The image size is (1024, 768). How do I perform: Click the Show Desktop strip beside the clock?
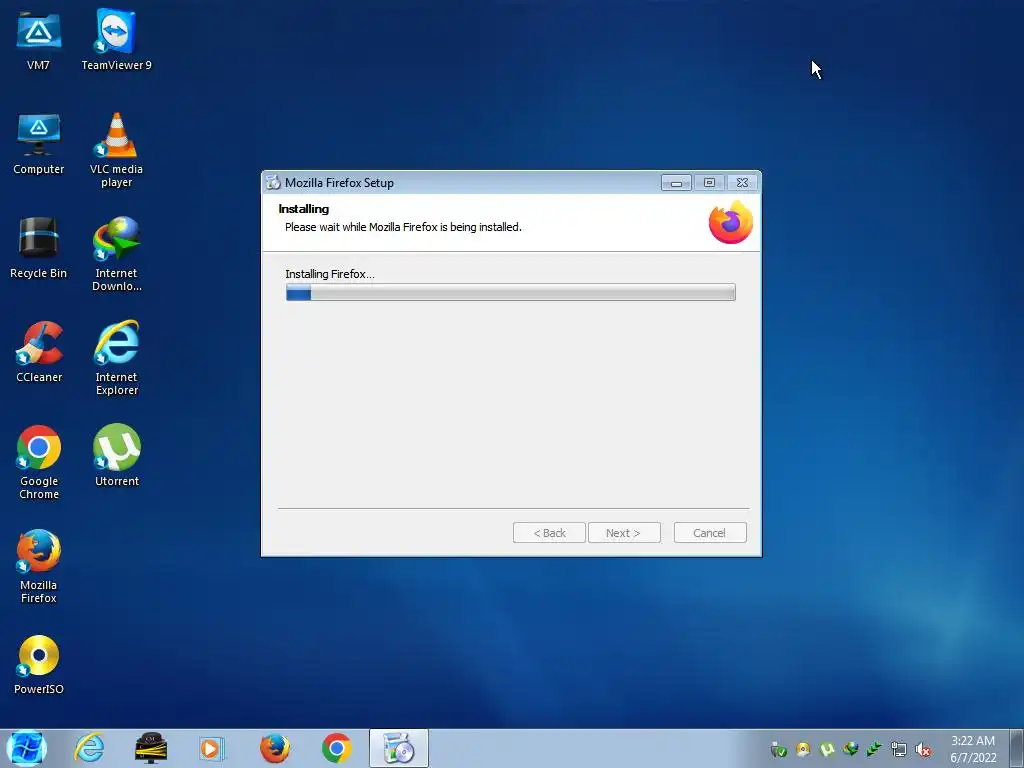[x=1017, y=748]
